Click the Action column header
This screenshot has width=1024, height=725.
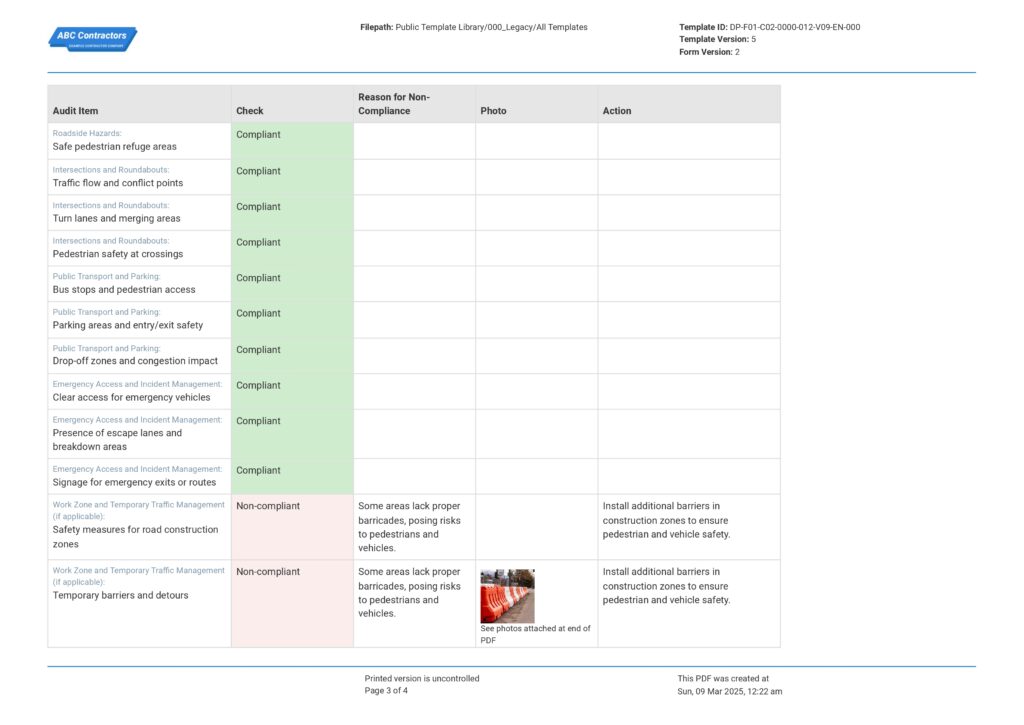[617, 110]
